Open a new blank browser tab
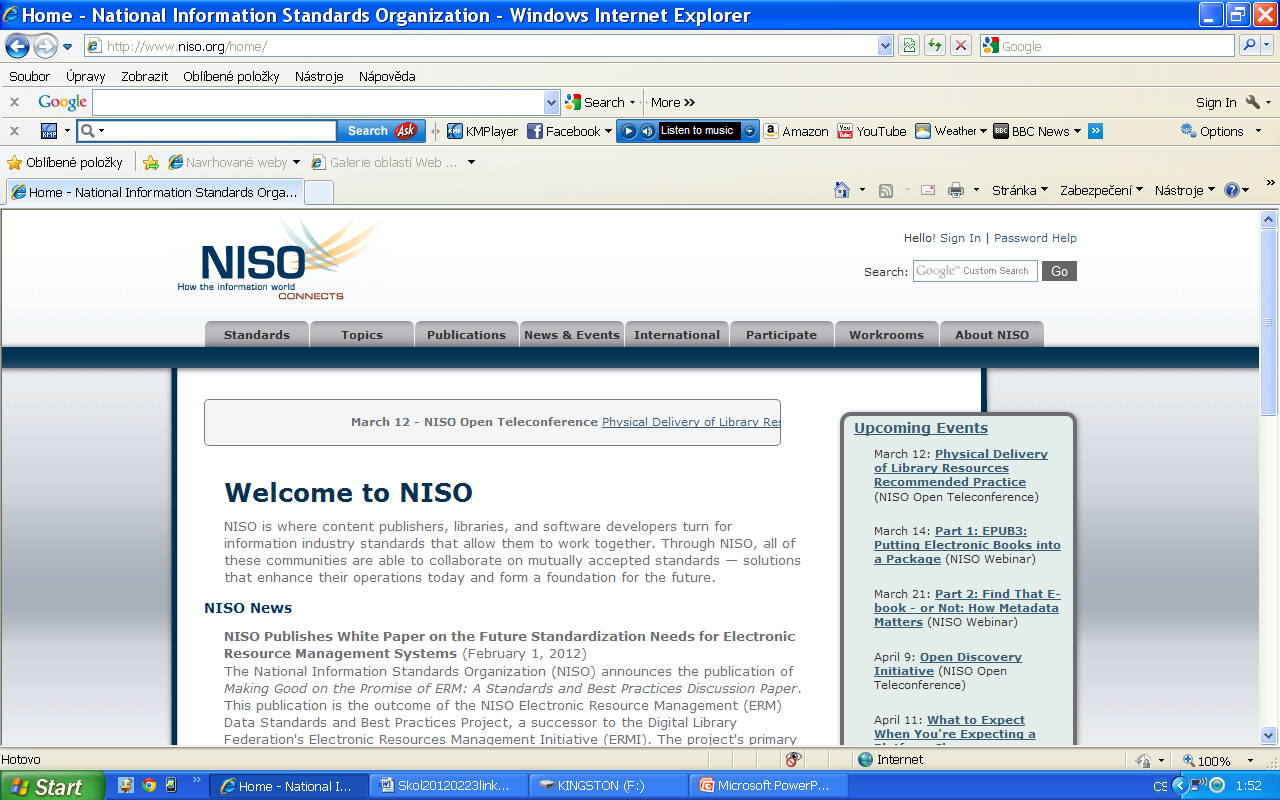The image size is (1280, 800). (319, 192)
